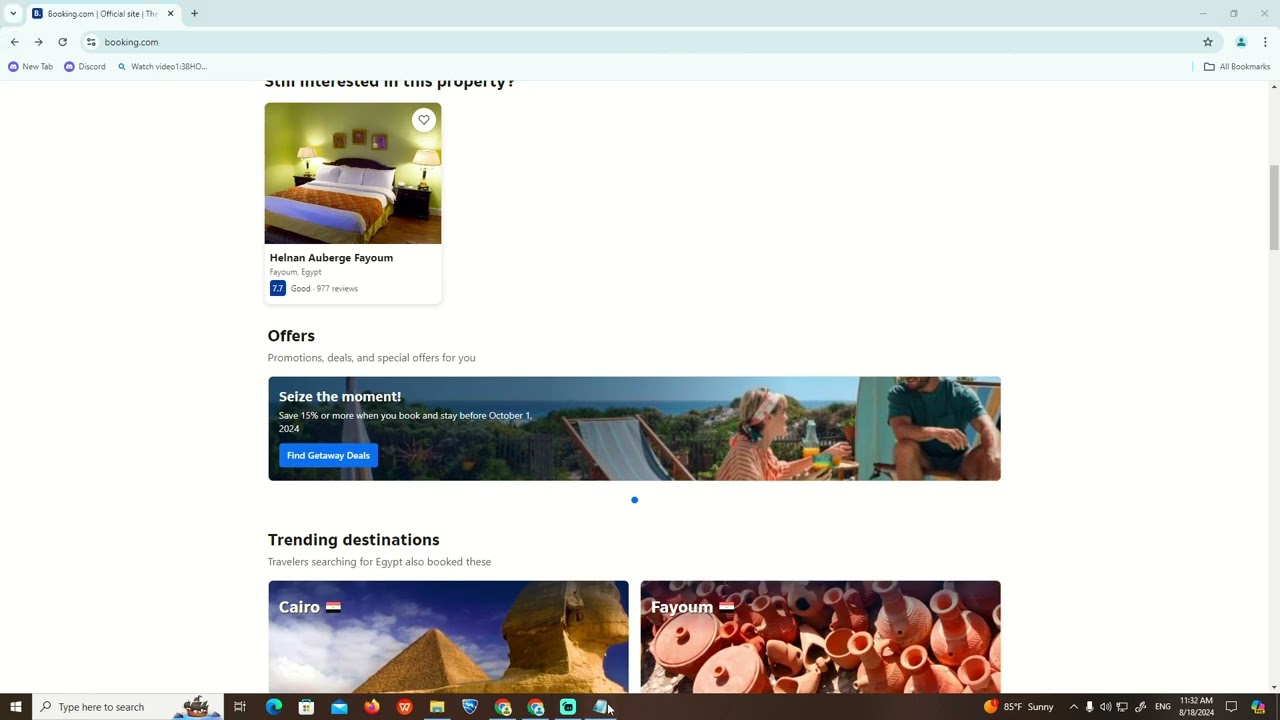Switch the ENG input language indicator
This screenshot has height=720, width=1280.
coord(1163,707)
